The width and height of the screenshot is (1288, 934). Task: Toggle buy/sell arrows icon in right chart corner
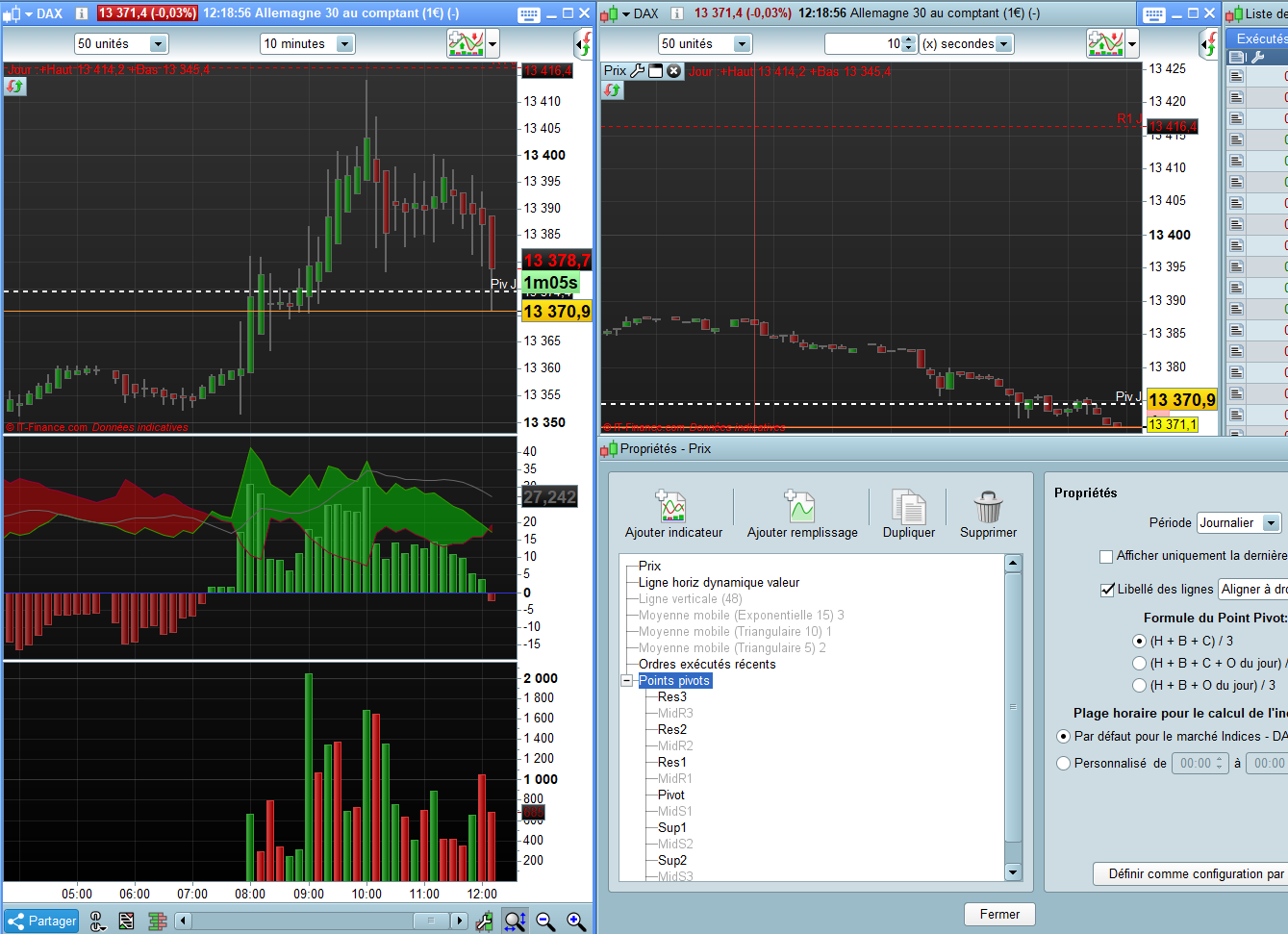pos(613,90)
